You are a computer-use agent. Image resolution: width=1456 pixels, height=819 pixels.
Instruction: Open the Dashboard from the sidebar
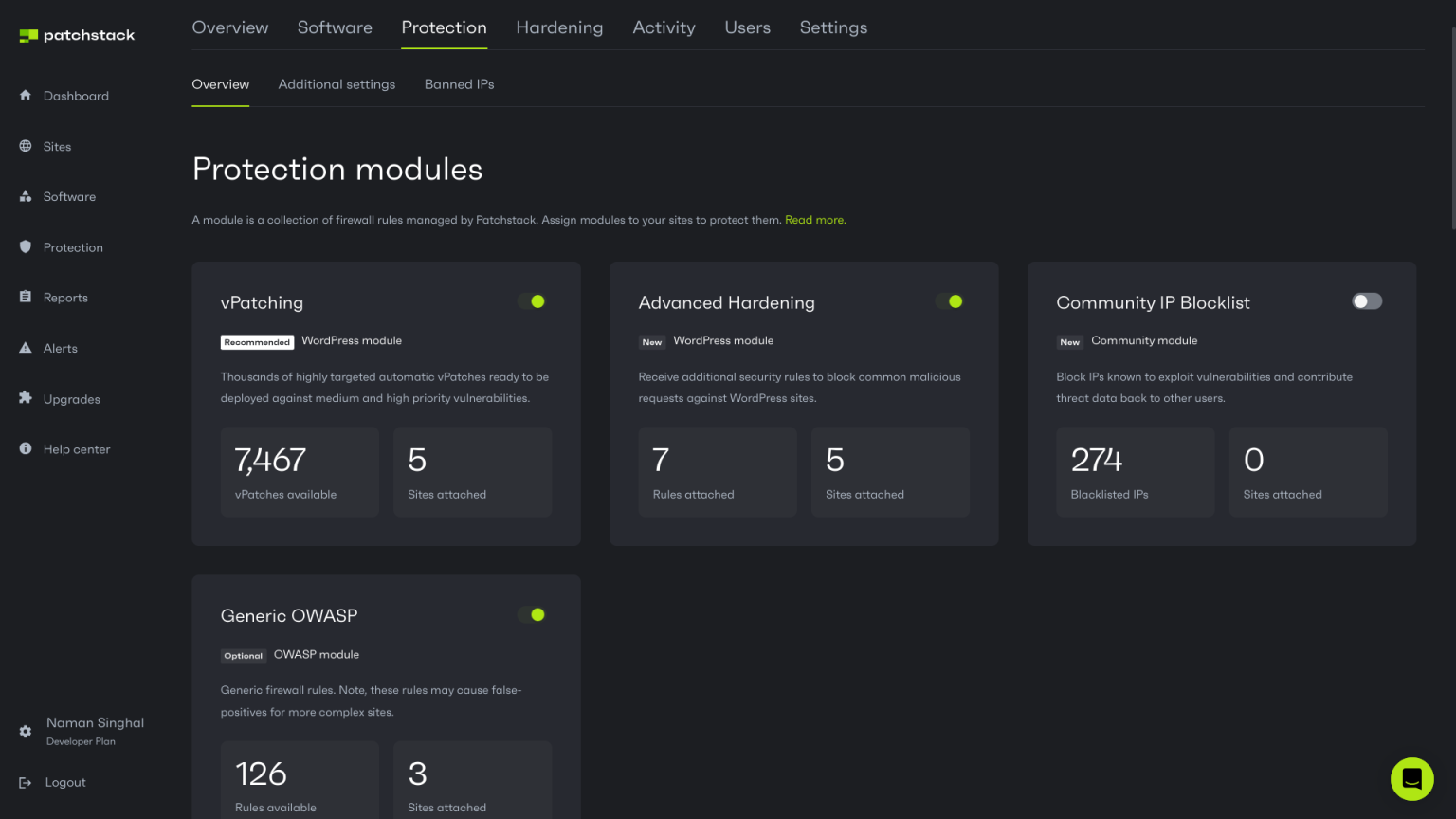coord(77,96)
